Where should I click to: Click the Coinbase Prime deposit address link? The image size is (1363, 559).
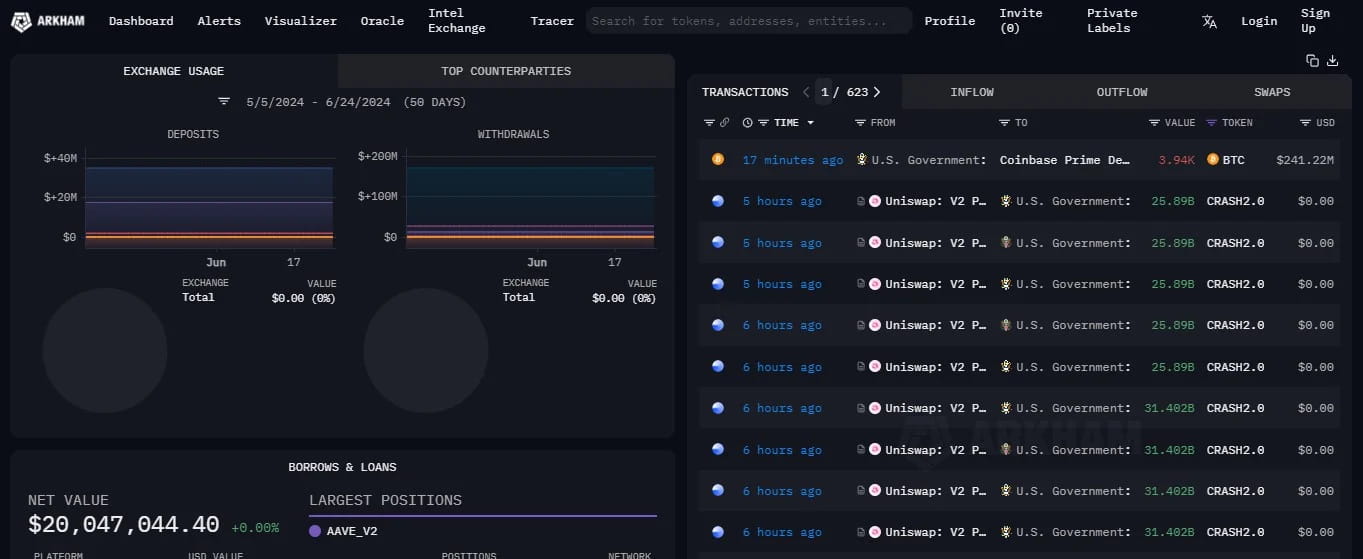[1064, 160]
